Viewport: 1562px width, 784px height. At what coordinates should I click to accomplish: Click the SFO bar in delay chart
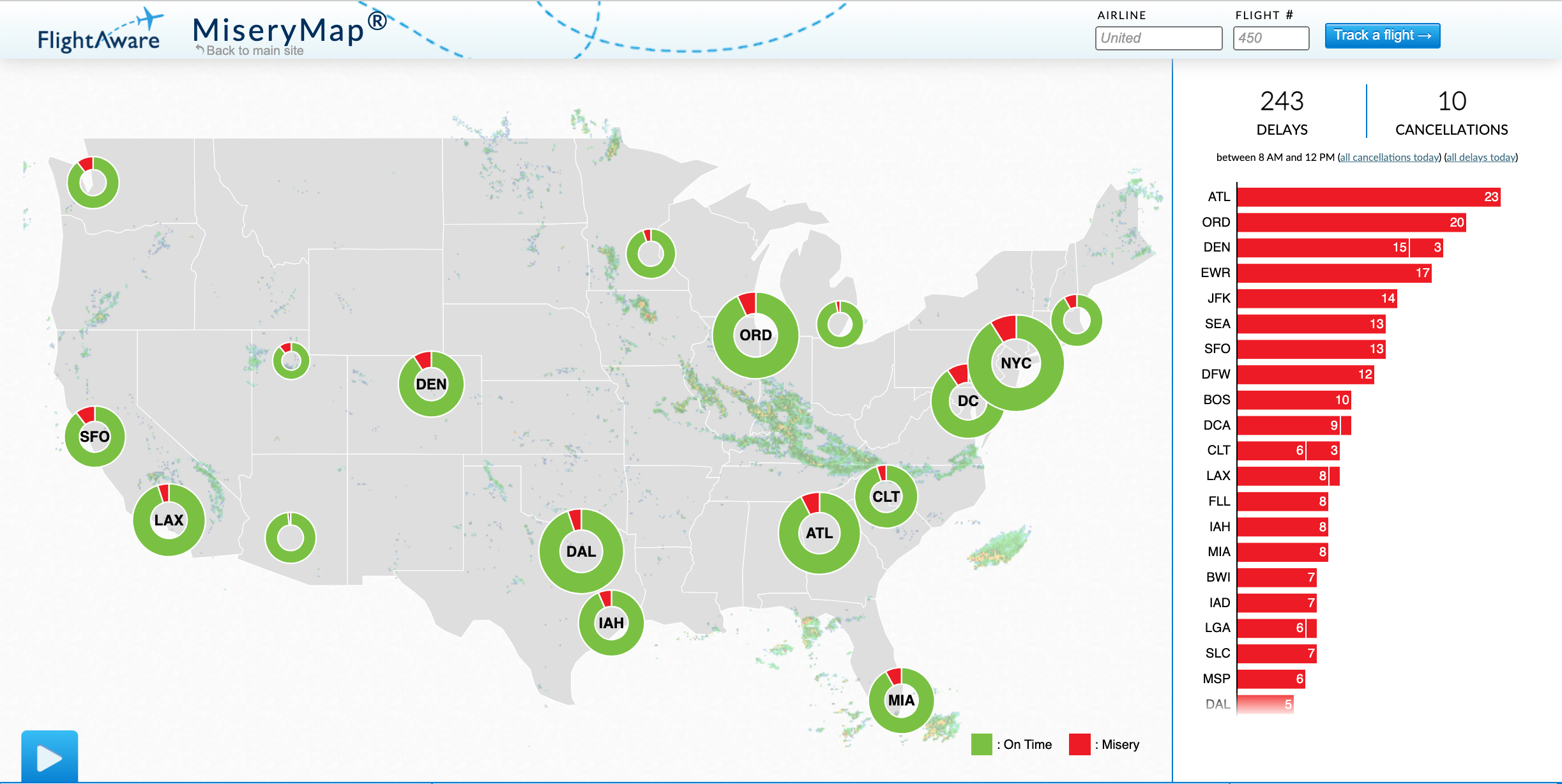(1312, 349)
